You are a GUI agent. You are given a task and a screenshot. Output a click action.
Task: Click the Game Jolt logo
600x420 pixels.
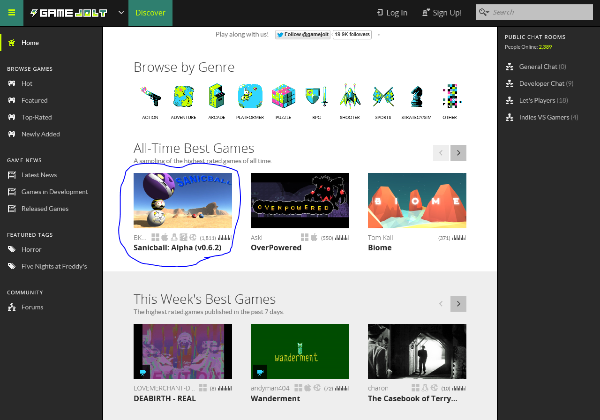(69, 13)
